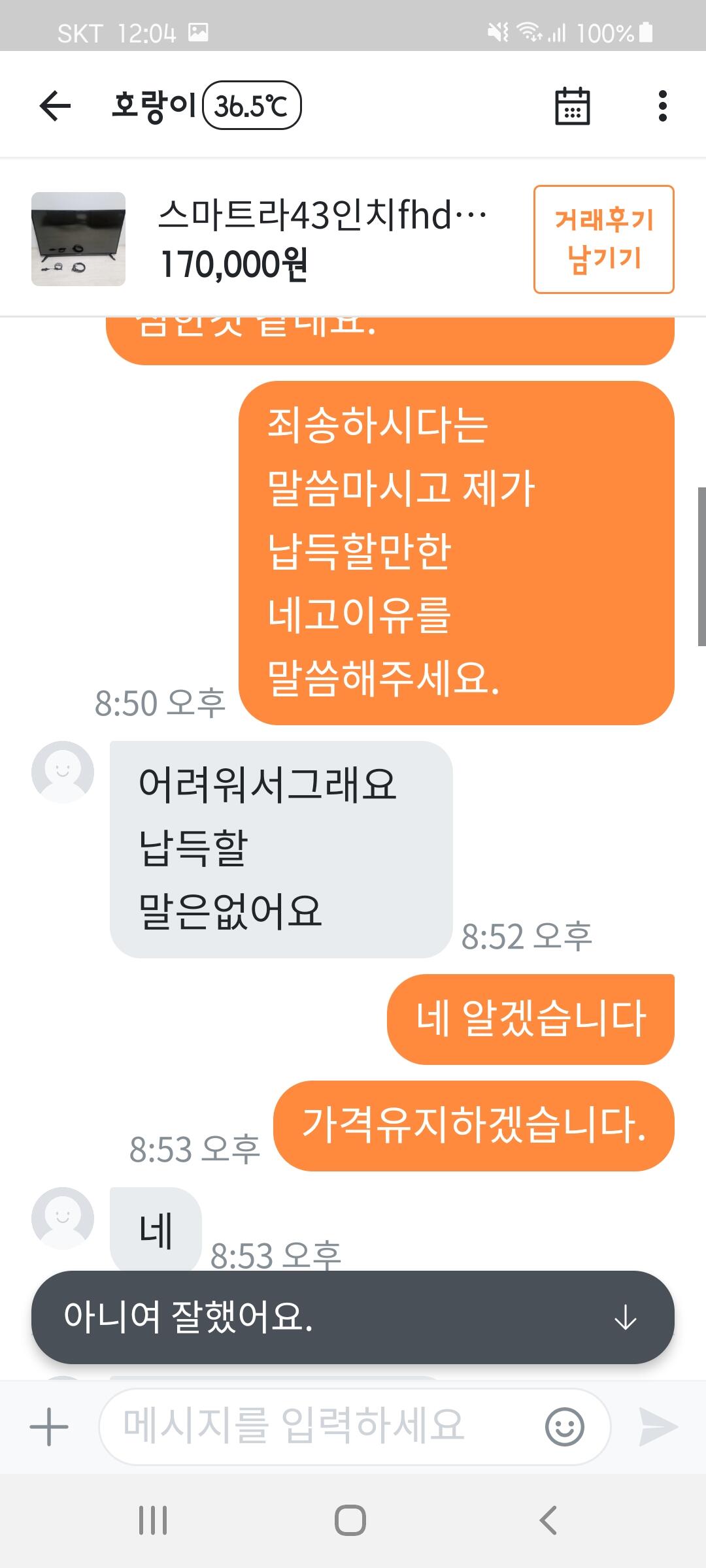Tap the send message arrow icon
This screenshot has width=706, height=1568.
click(x=658, y=1427)
